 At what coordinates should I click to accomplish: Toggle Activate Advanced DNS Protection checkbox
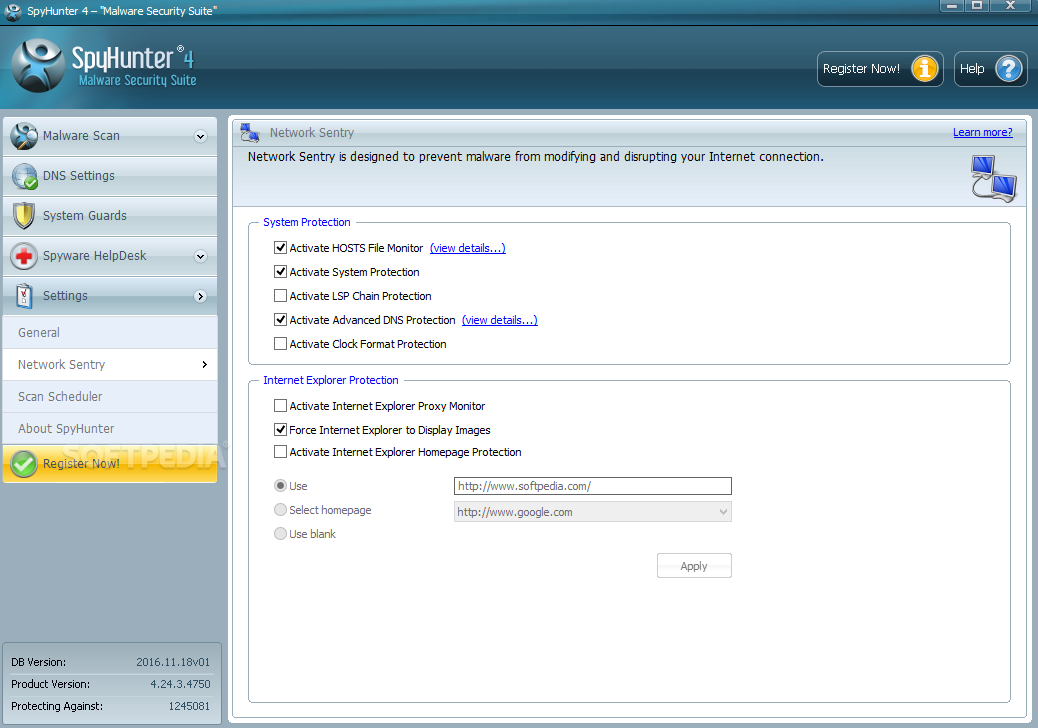(x=280, y=320)
